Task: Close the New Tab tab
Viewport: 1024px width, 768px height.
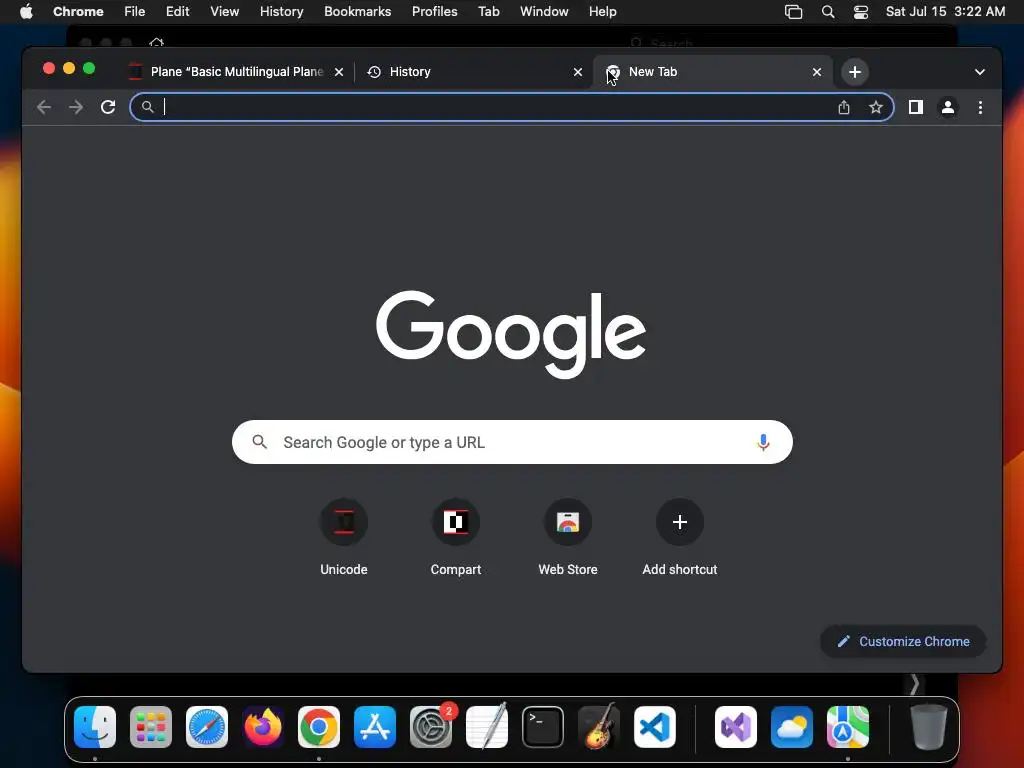Action: pyautogui.click(x=817, y=72)
